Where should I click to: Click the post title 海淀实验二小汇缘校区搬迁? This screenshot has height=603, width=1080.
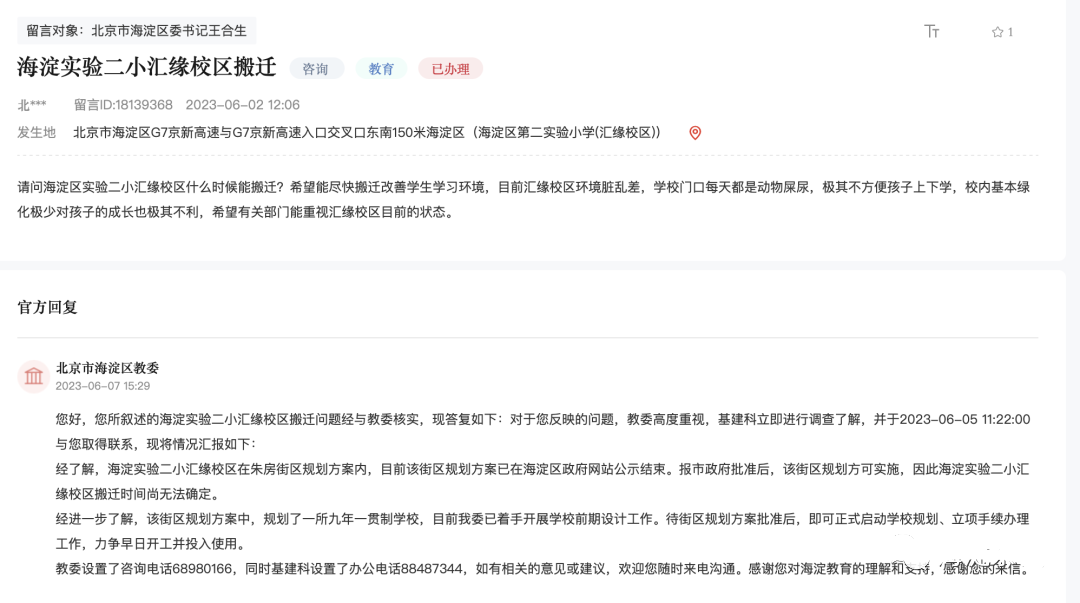click(147, 67)
